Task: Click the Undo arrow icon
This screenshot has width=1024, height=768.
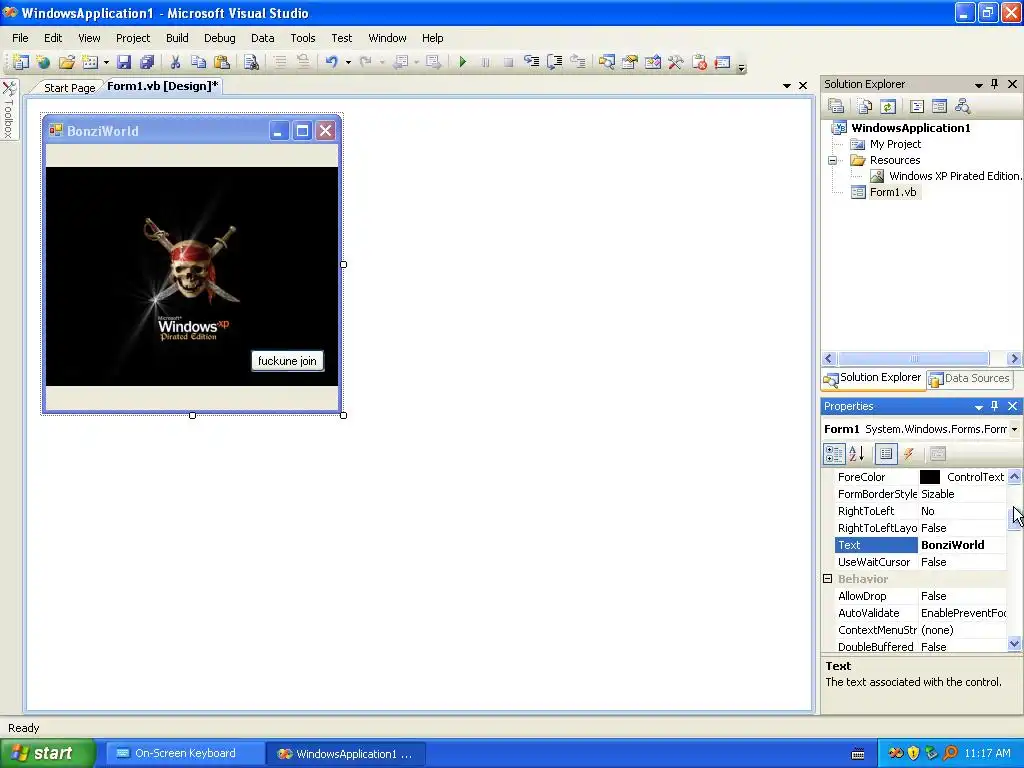Action: coord(332,62)
